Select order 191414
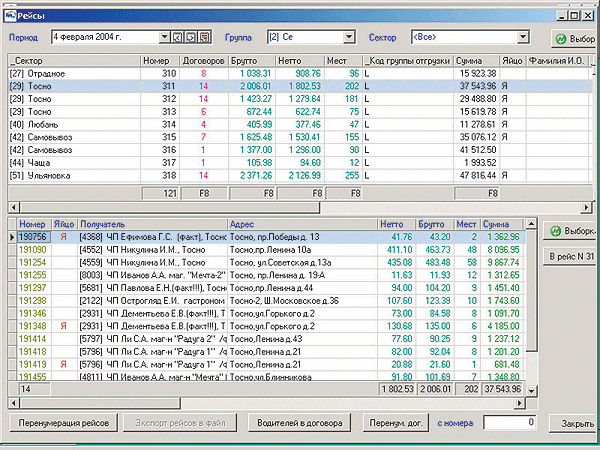 click(33, 339)
